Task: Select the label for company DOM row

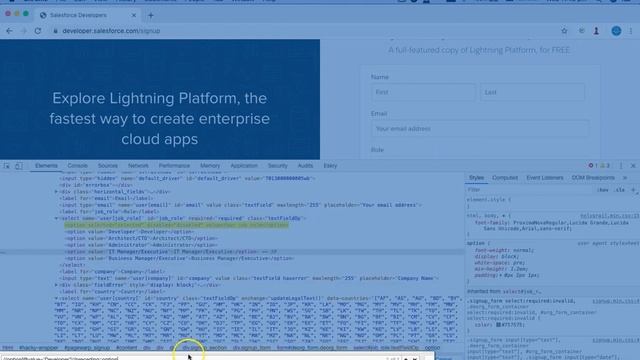Action: (x=113, y=271)
